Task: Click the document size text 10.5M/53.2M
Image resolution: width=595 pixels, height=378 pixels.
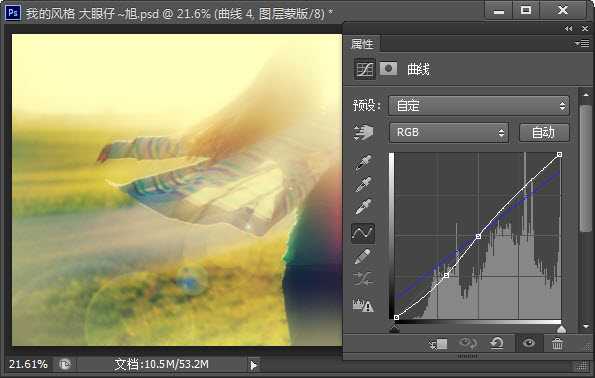Action: pyautogui.click(x=176, y=364)
